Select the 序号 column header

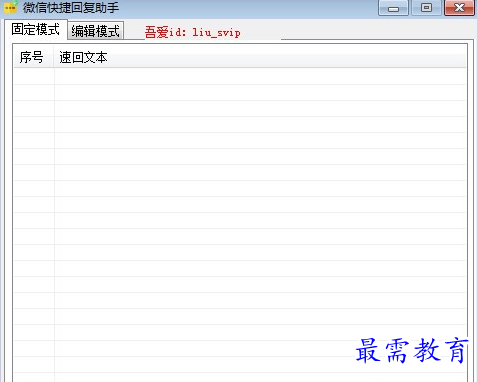point(33,57)
